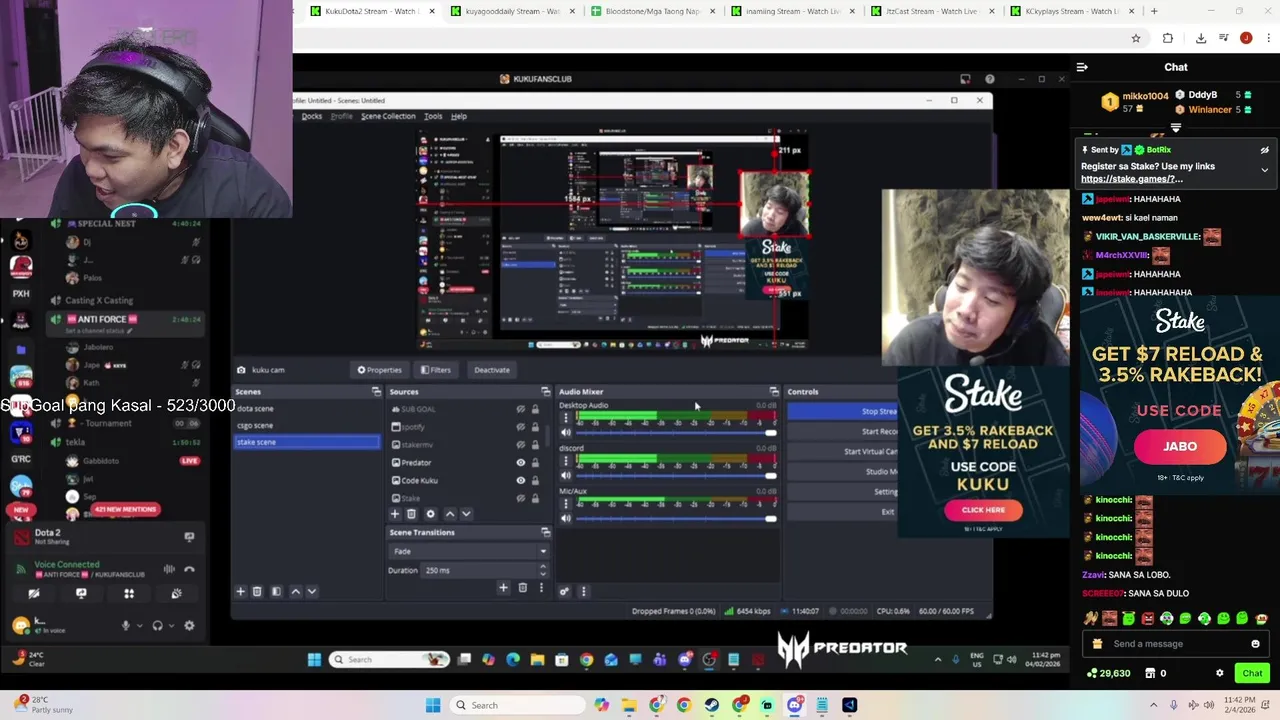The image size is (1280, 720).
Task: Remove transition with Scene Transitions trash icon
Action: point(522,588)
